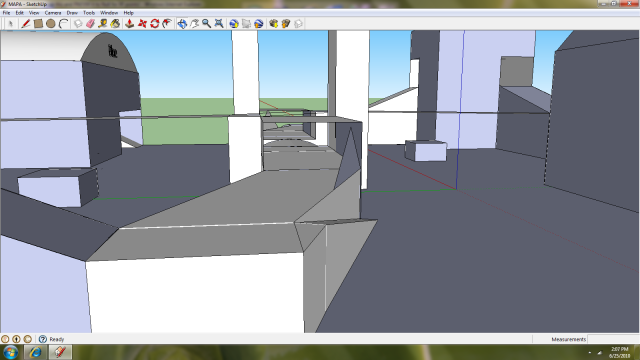
Task: Switch to the Orbit camera tool
Action: coord(182,24)
